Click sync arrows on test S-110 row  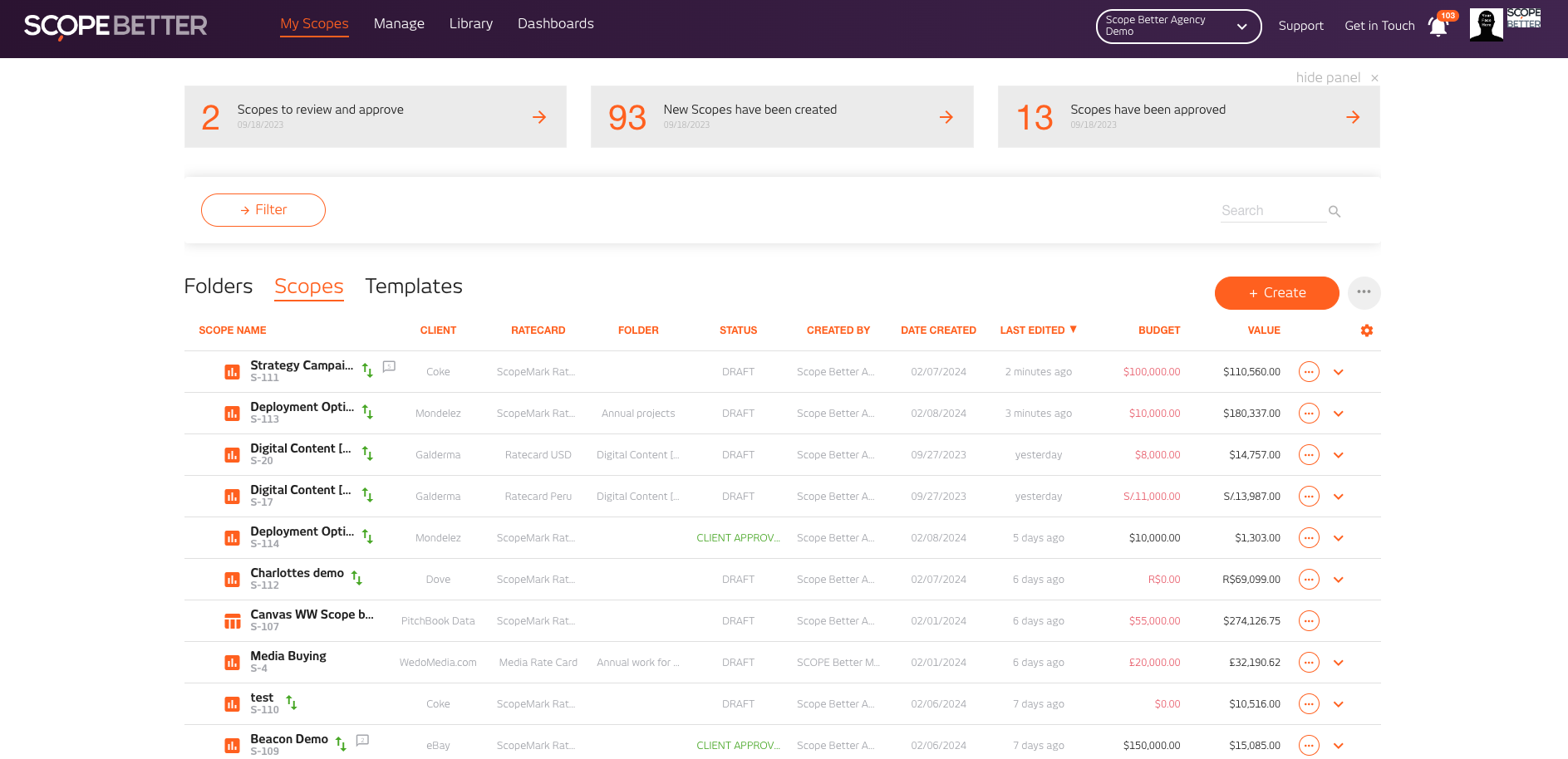291,703
